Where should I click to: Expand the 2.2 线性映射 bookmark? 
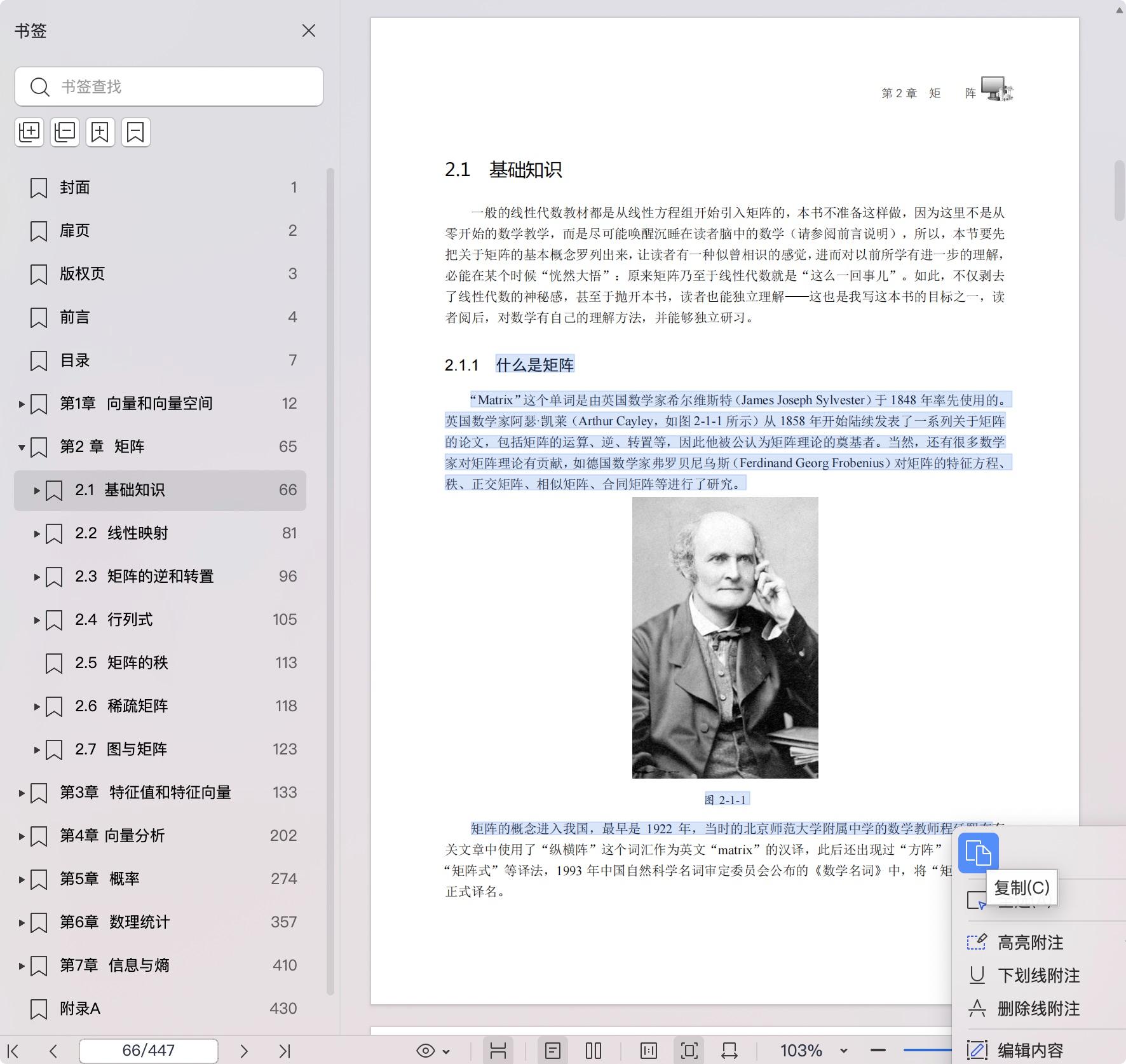click(37, 533)
